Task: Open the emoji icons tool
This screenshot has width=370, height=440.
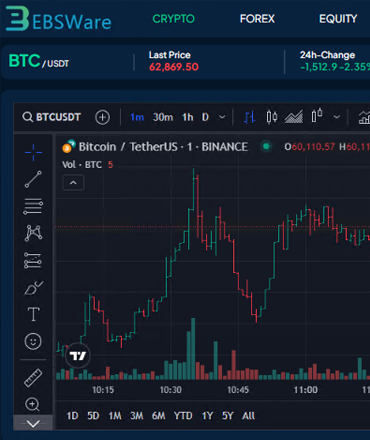Action: 33,341
